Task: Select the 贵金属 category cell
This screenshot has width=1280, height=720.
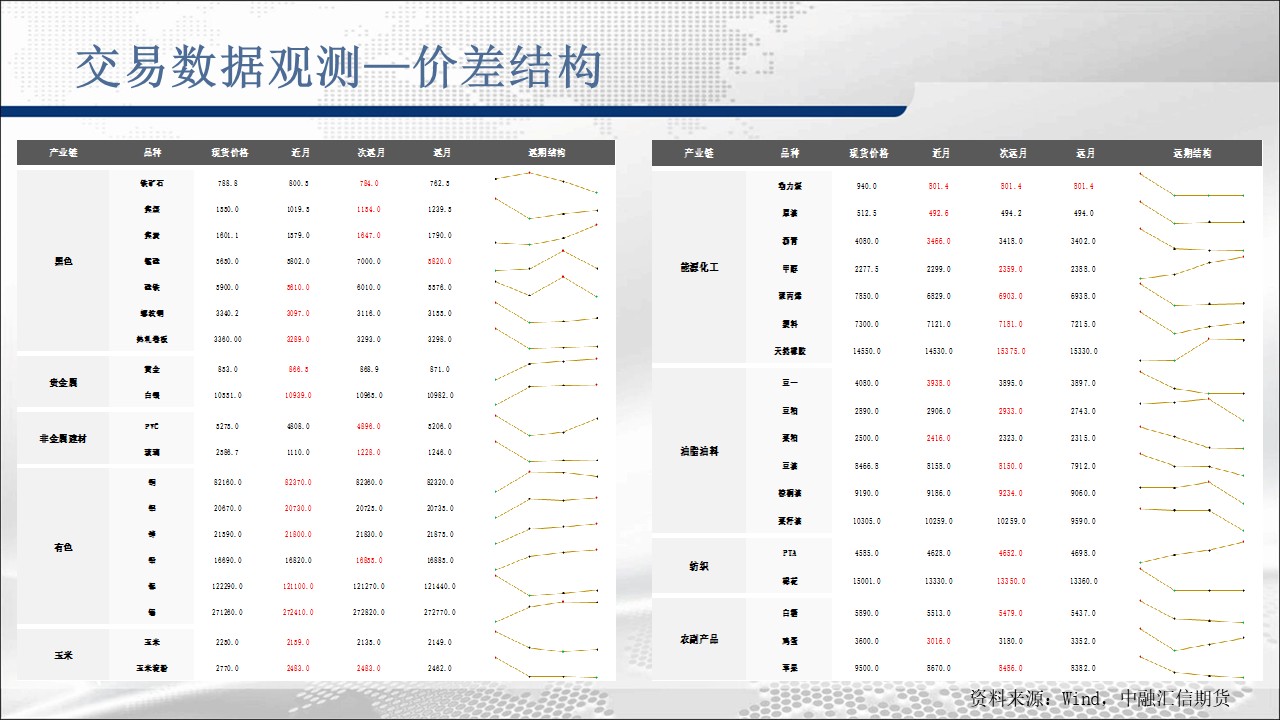Action: pos(63,383)
